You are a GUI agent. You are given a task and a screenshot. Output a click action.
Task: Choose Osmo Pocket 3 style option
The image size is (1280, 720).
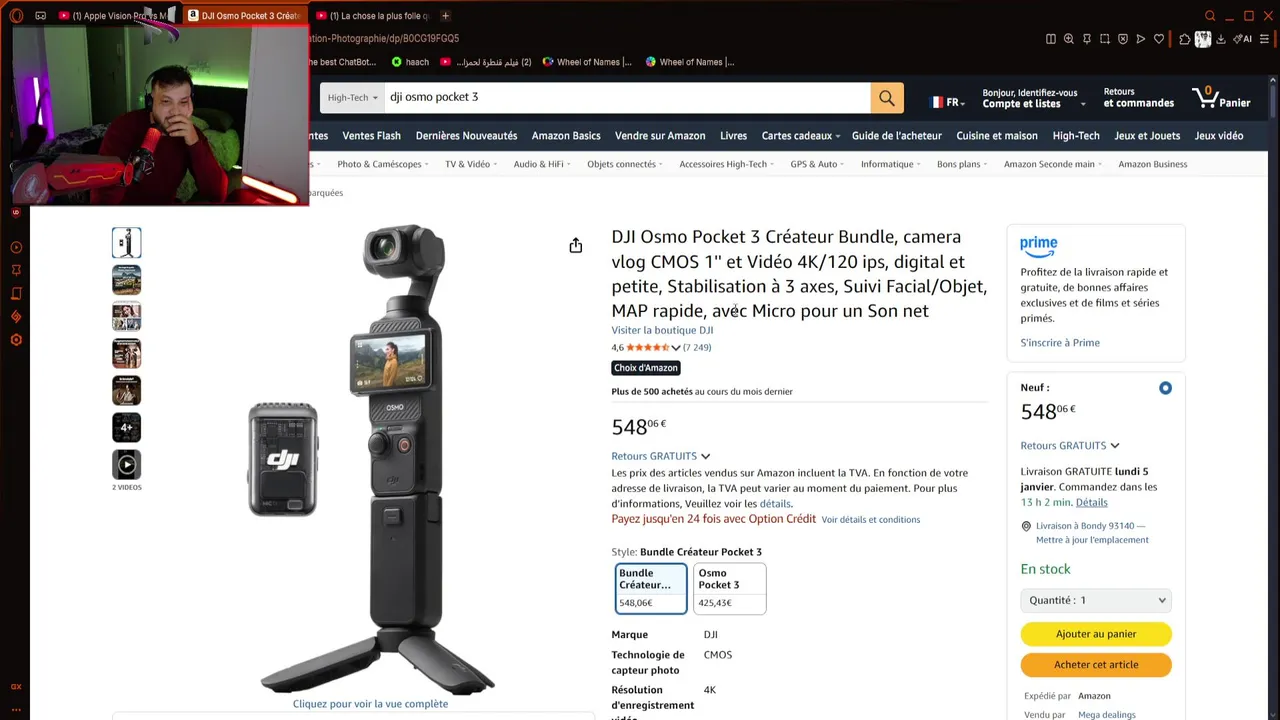coord(730,588)
